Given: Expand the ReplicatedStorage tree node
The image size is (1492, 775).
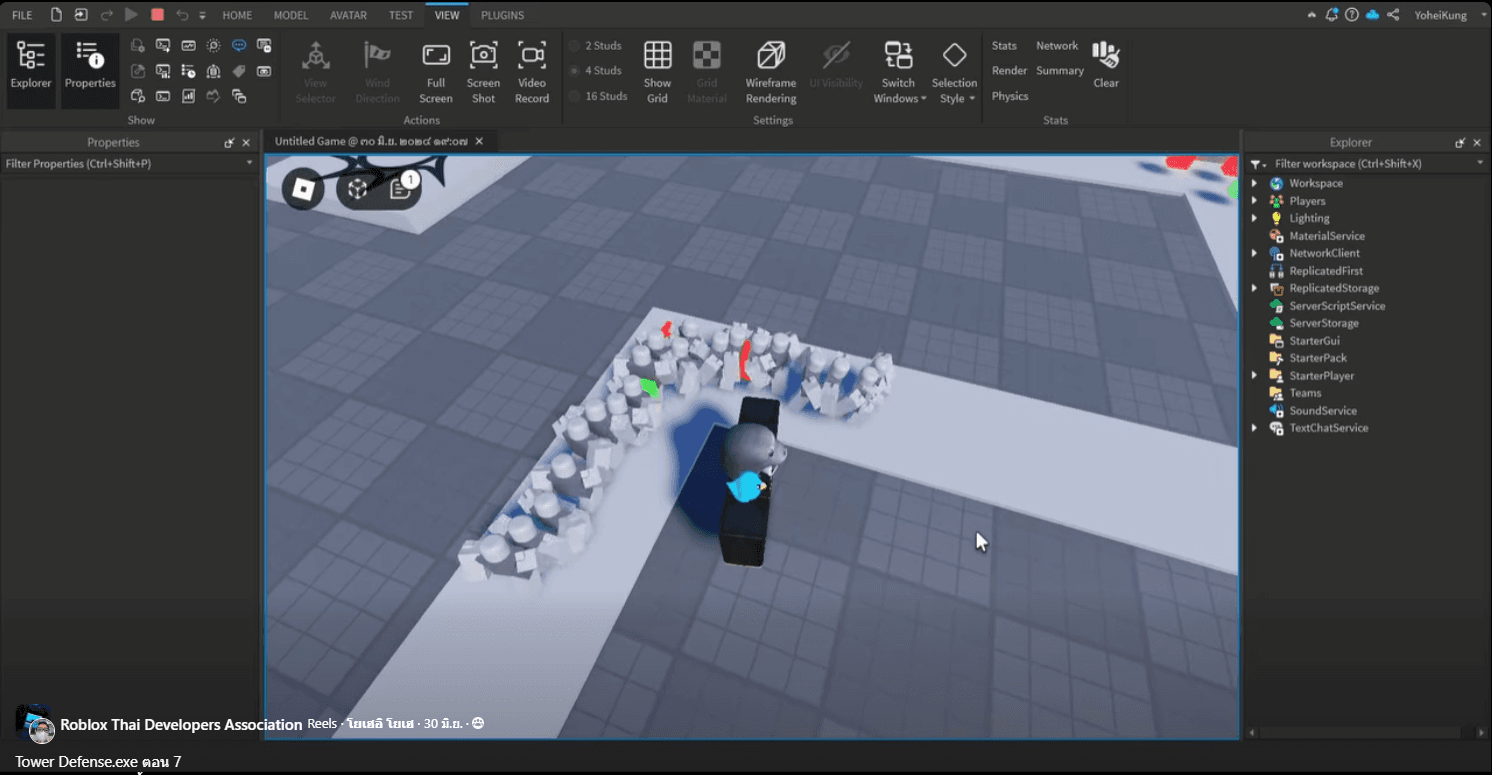Looking at the screenshot, I should (x=1254, y=288).
